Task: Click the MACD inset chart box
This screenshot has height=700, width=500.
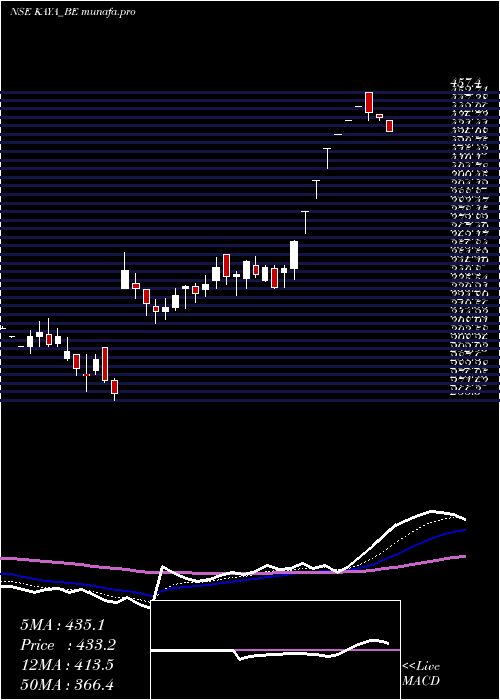Action: [x=275, y=650]
